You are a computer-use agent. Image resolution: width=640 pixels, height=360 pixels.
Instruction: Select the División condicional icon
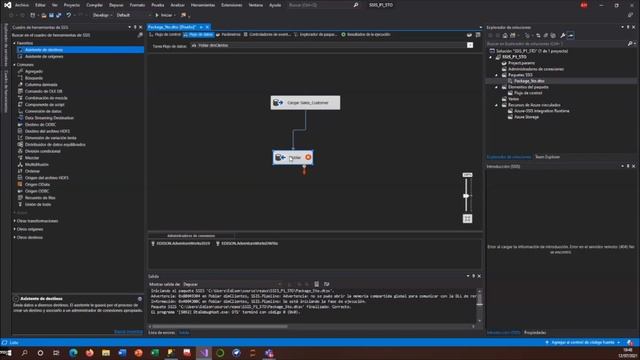[20, 151]
